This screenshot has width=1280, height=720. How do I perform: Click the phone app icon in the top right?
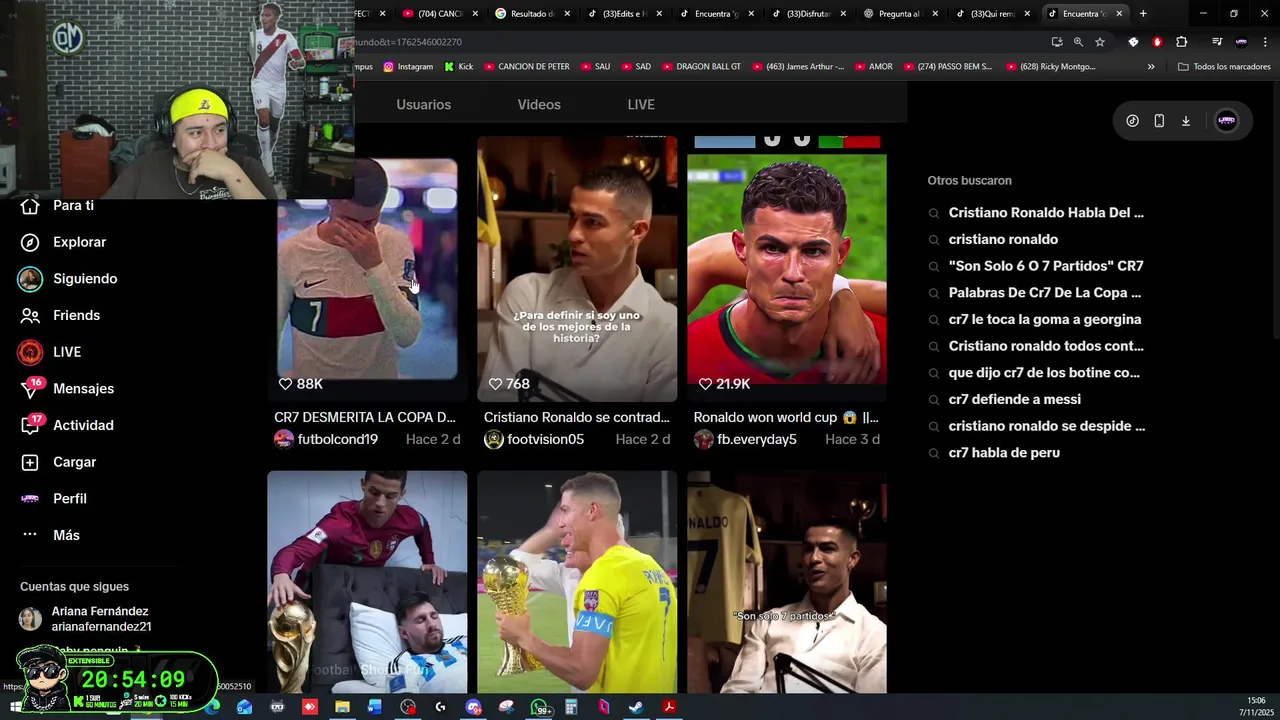[1159, 121]
